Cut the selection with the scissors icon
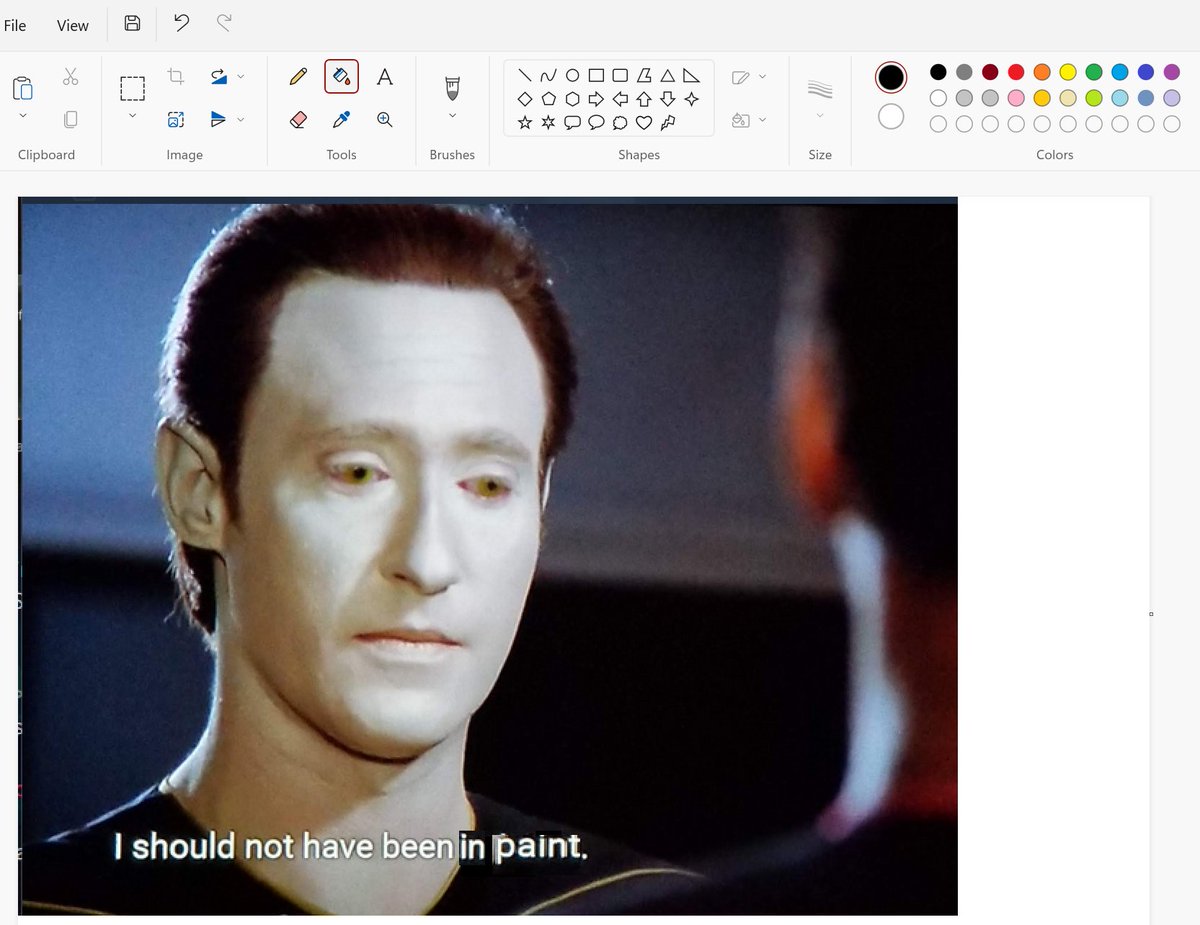This screenshot has height=925, width=1200. (x=70, y=77)
